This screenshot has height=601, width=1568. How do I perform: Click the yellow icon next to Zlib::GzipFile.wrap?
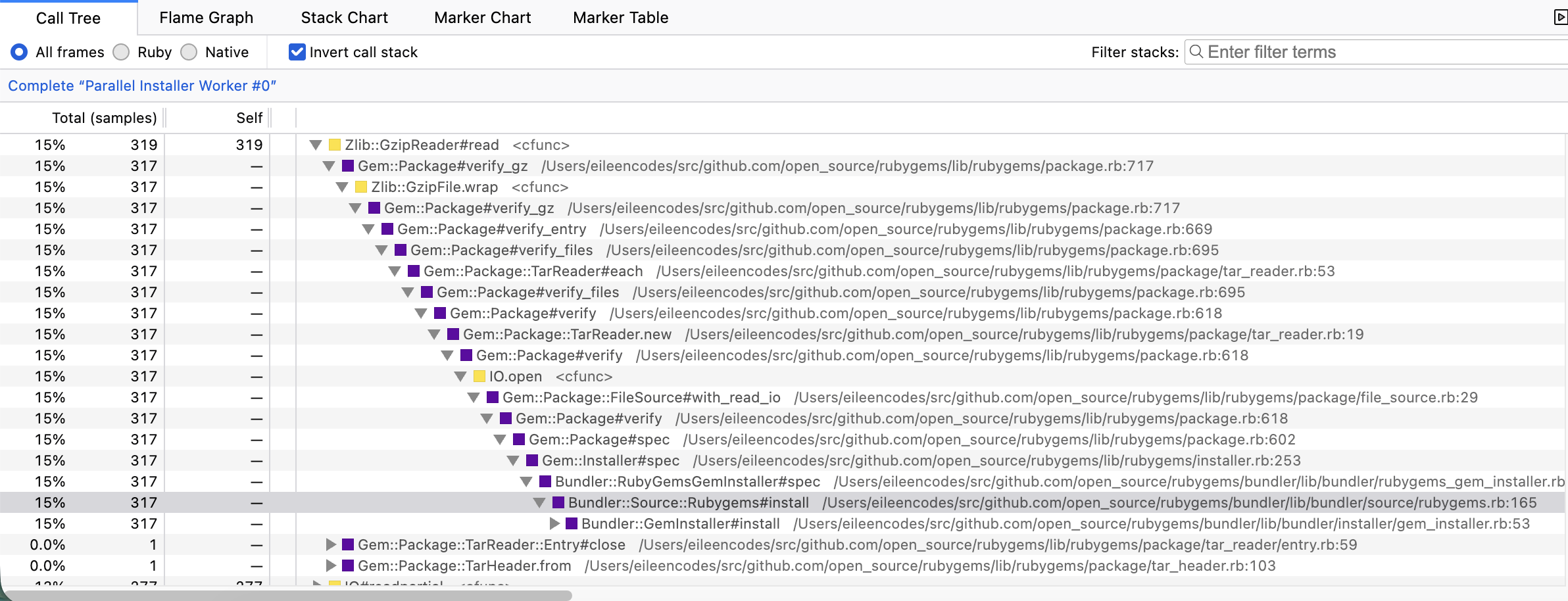coord(360,187)
